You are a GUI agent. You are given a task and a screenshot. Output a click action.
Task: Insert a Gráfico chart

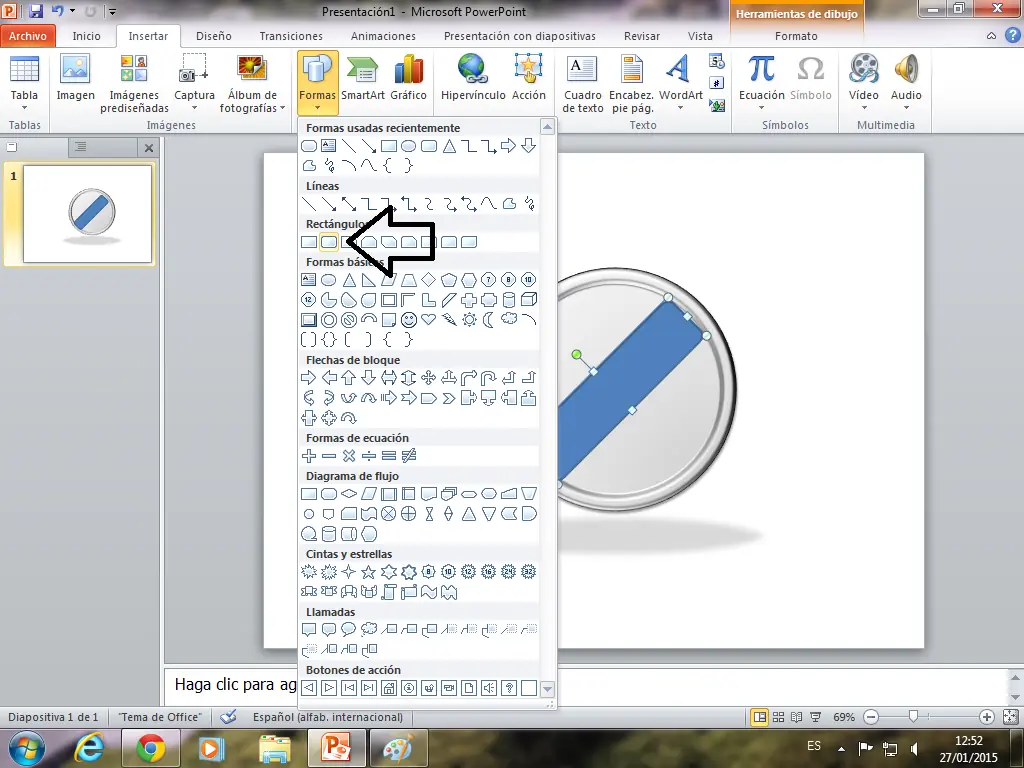click(408, 78)
